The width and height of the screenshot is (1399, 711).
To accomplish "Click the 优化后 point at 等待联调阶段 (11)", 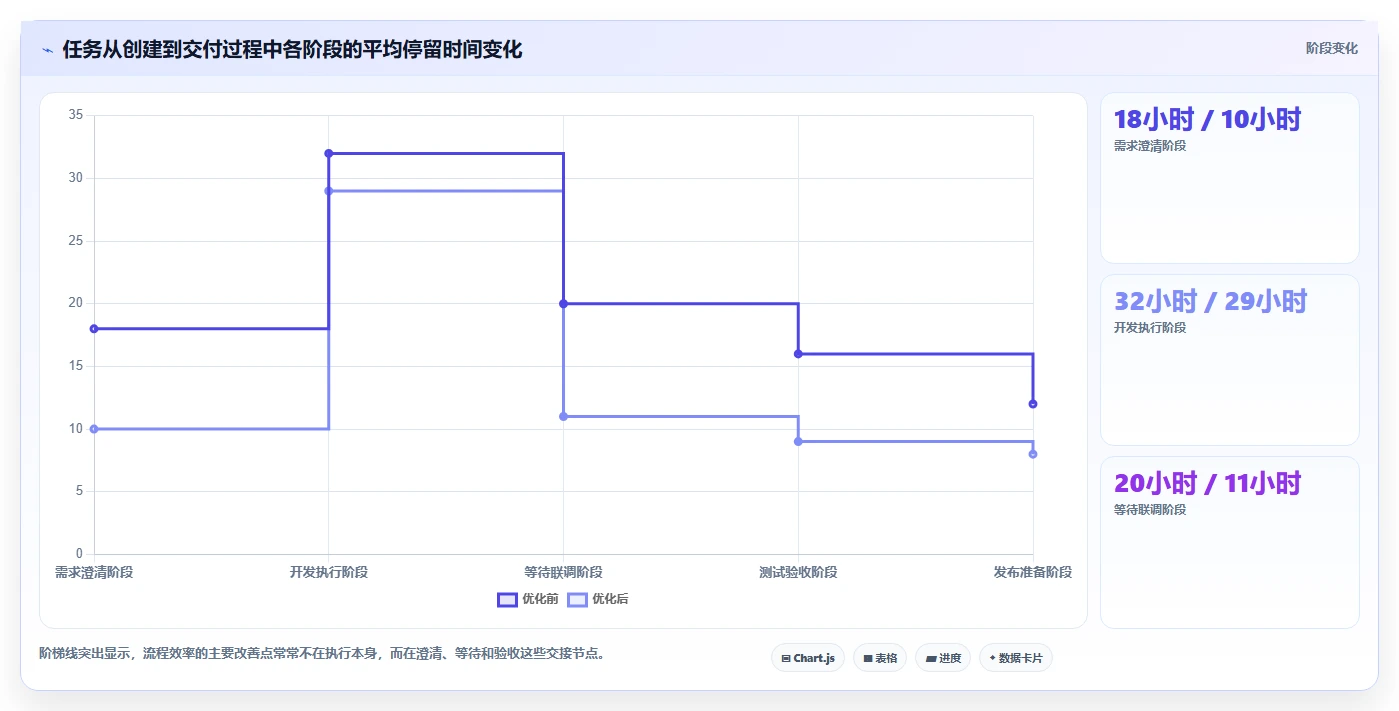I will (563, 416).
